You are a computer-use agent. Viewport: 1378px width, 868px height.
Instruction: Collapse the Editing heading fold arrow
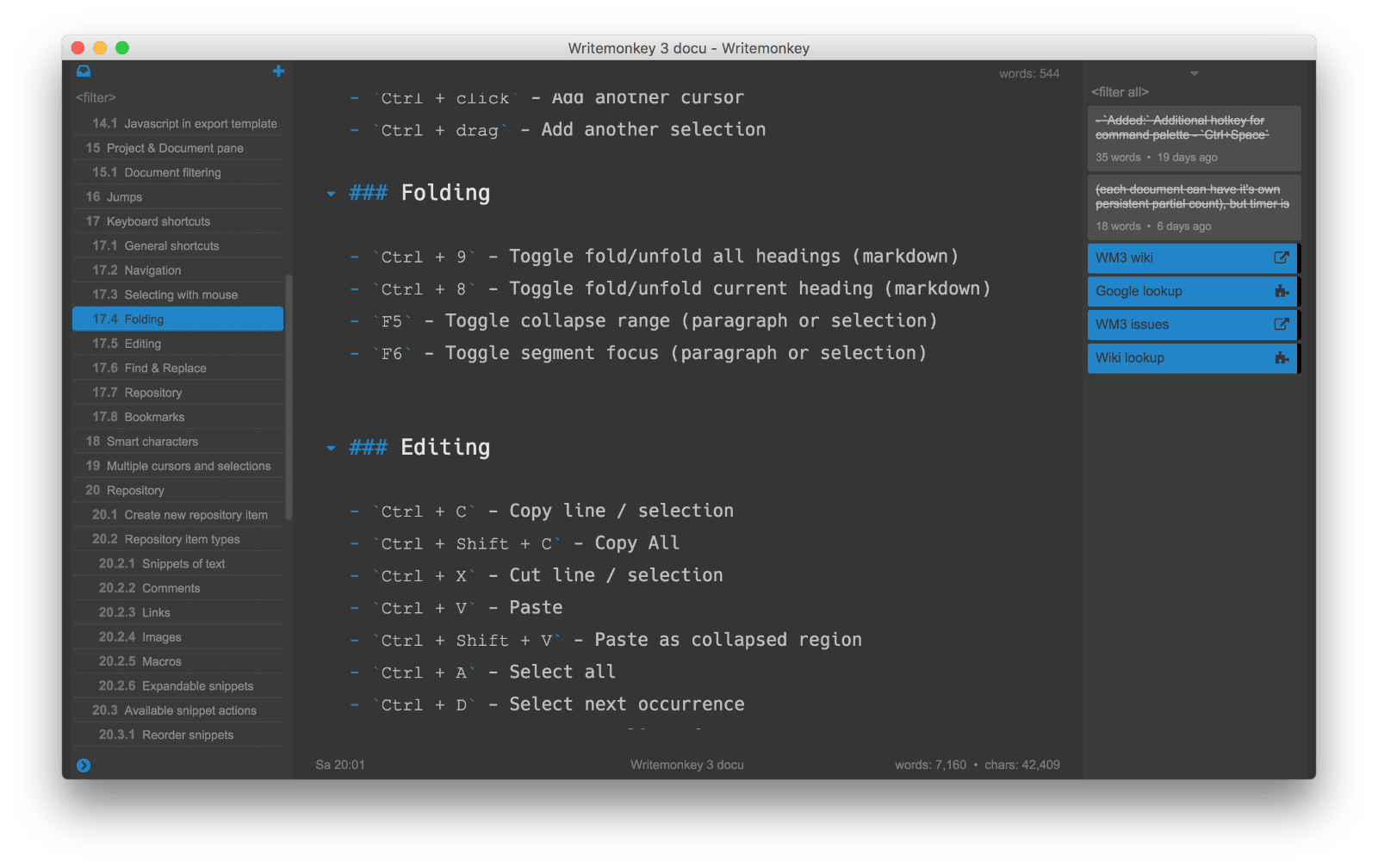pyautogui.click(x=331, y=448)
